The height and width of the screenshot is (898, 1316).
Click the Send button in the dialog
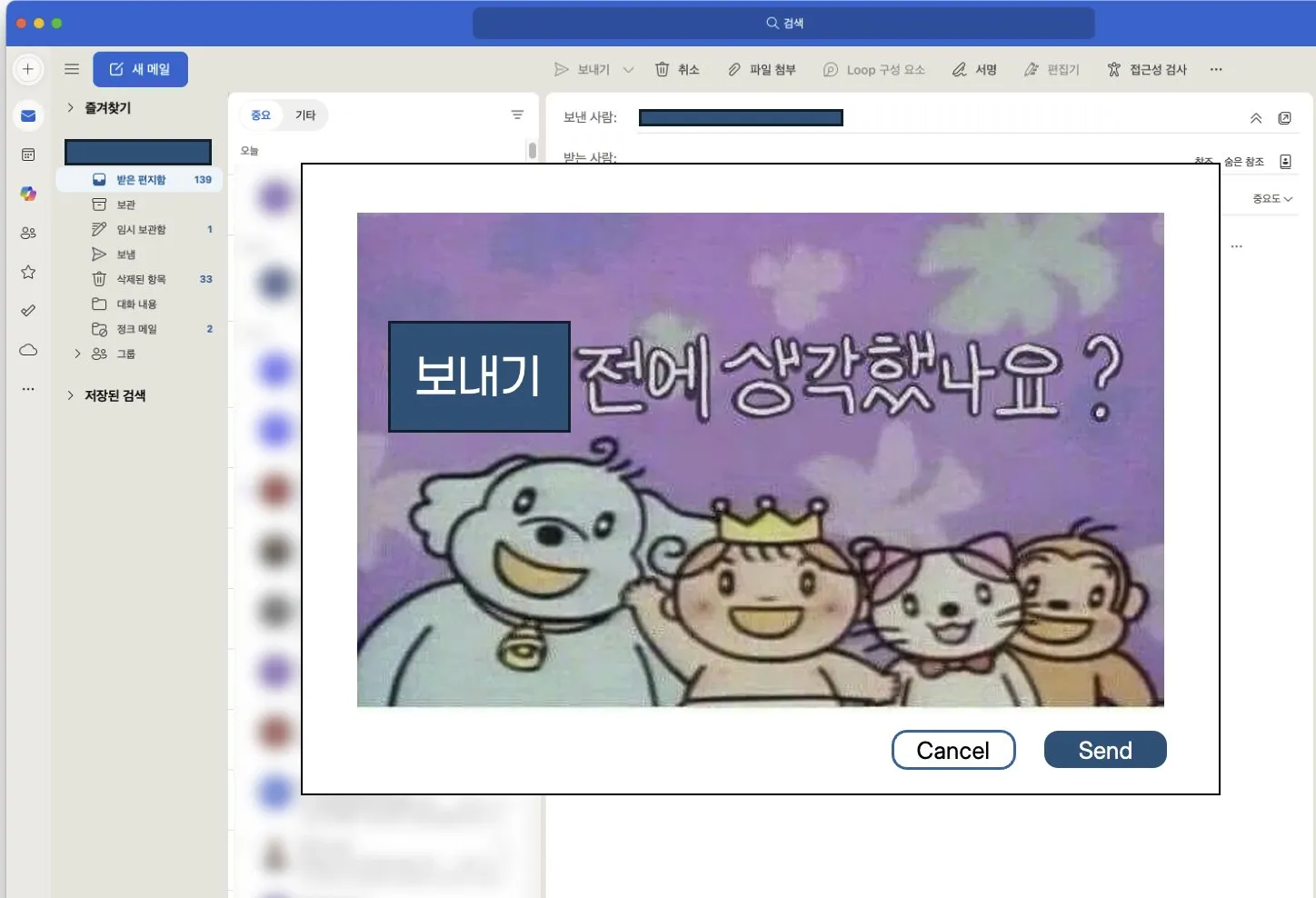pos(1105,750)
